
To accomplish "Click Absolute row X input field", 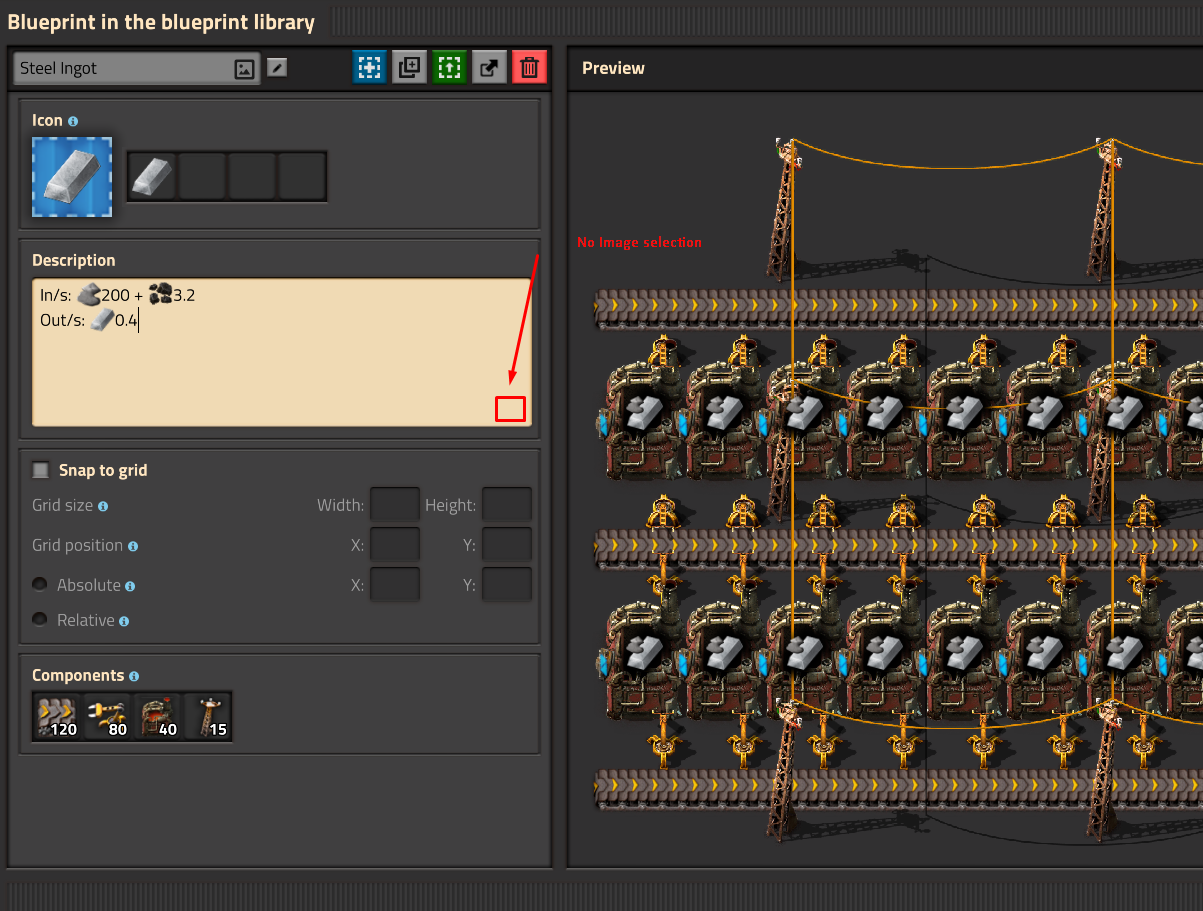I will [x=395, y=585].
